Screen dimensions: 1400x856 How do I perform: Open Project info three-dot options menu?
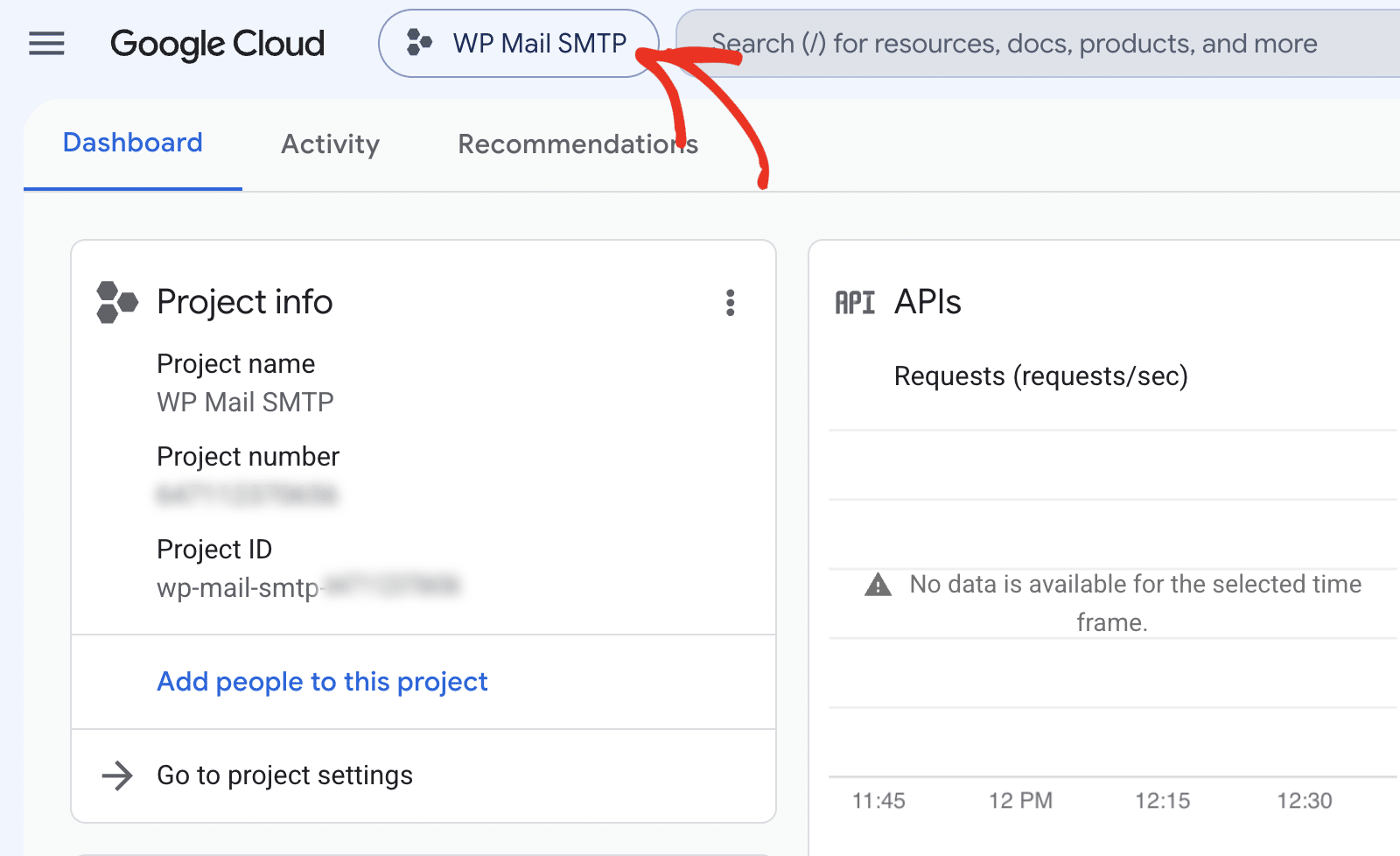[x=730, y=303]
